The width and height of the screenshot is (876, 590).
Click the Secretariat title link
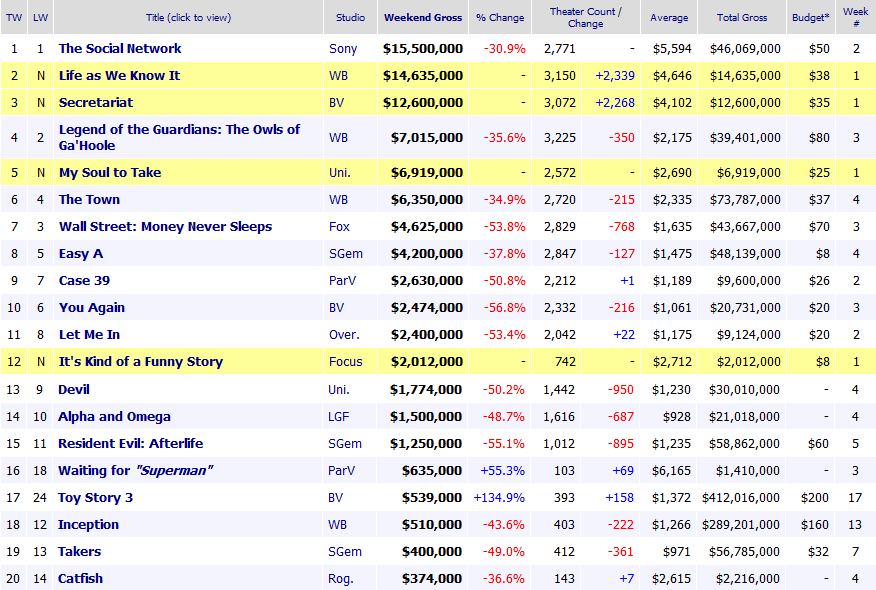click(x=96, y=102)
